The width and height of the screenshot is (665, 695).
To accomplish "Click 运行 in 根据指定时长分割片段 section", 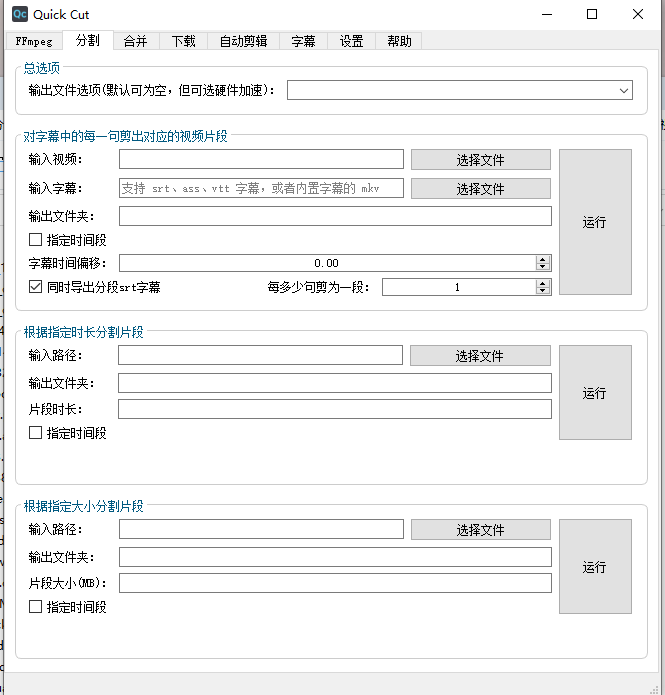I will tap(595, 393).
